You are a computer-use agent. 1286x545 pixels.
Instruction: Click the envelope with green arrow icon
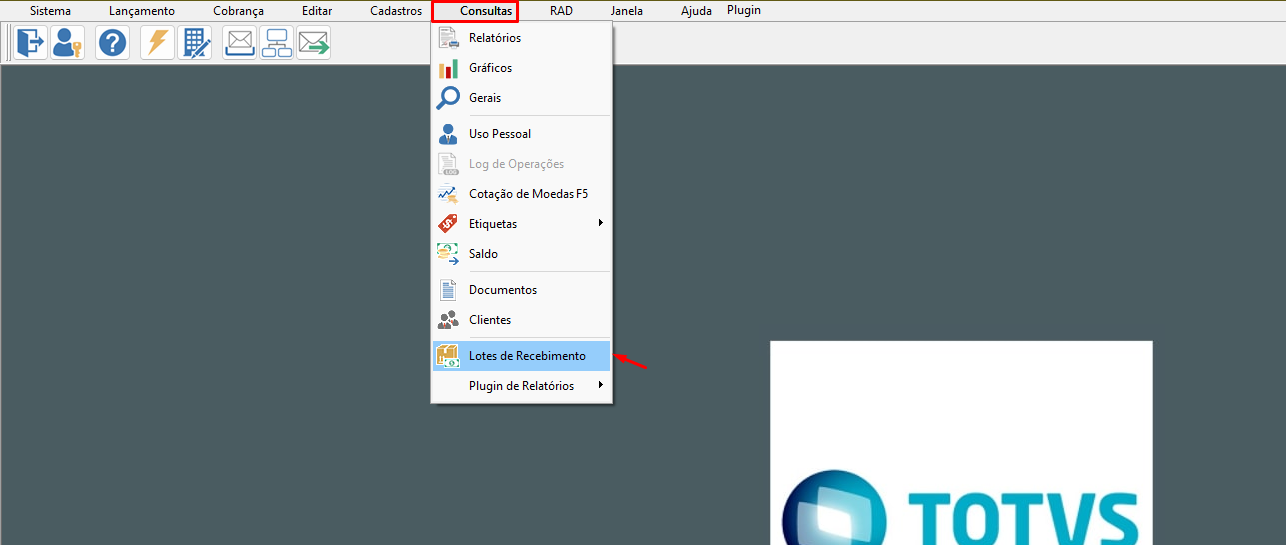[x=314, y=43]
